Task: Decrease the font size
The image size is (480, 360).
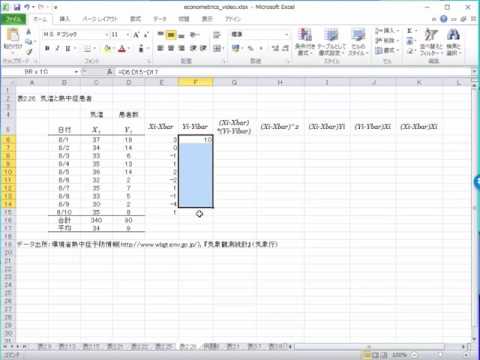Action: pos(146,35)
